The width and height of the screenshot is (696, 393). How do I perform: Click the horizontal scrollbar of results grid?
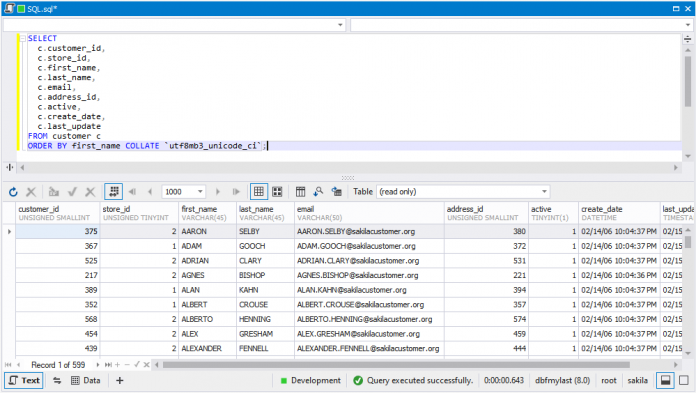[396, 365]
